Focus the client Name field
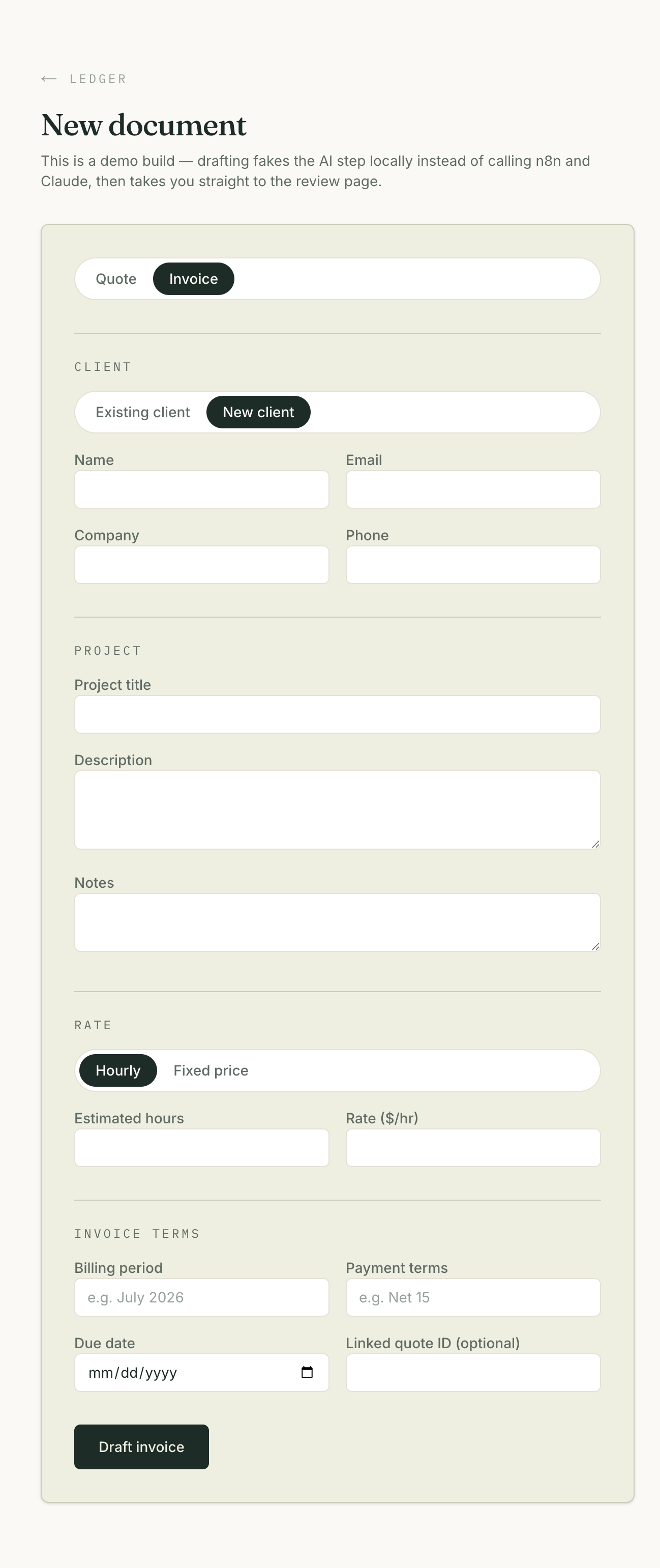The height and width of the screenshot is (1568, 660). coord(202,489)
